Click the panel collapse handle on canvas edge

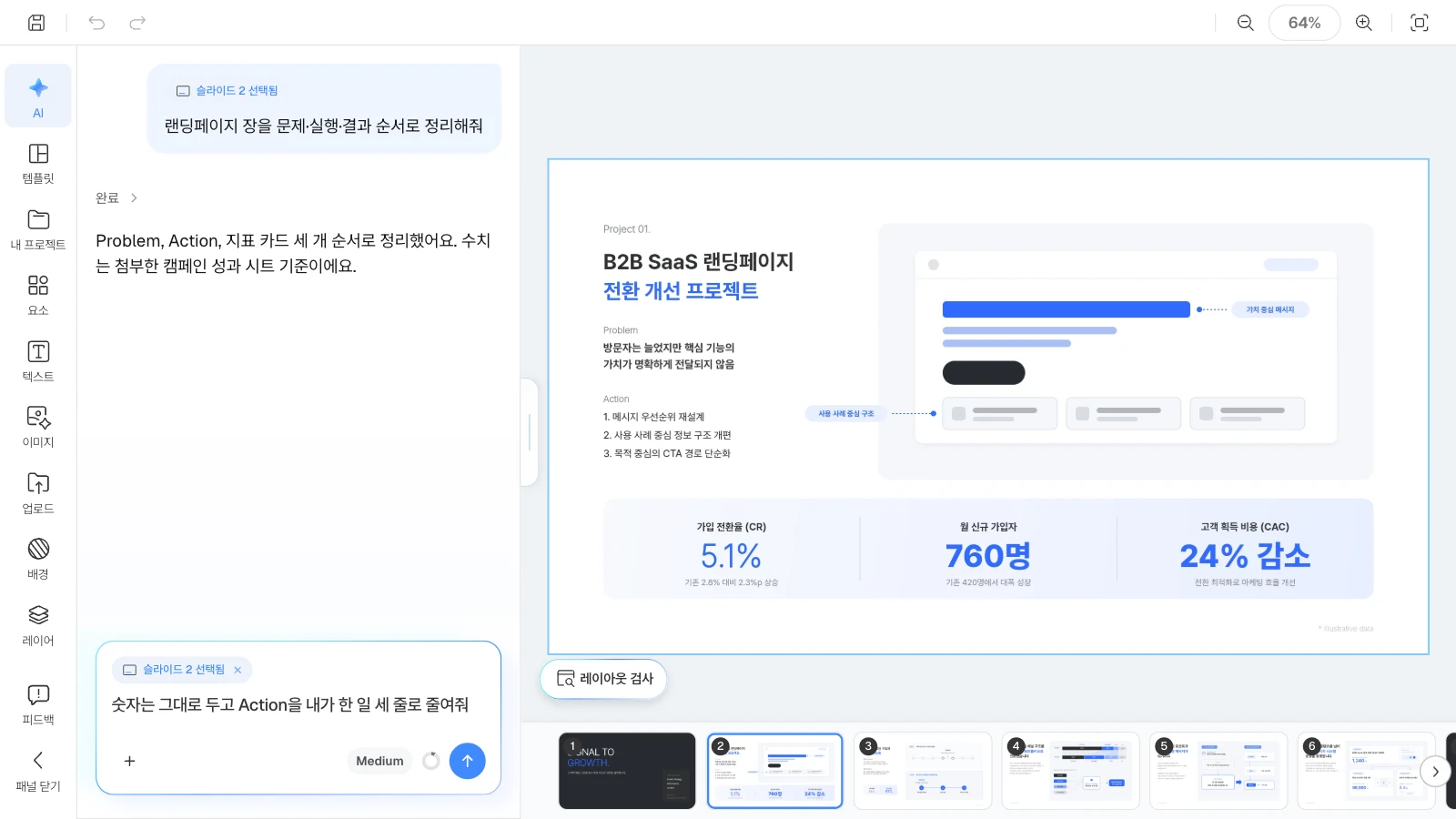point(530,431)
